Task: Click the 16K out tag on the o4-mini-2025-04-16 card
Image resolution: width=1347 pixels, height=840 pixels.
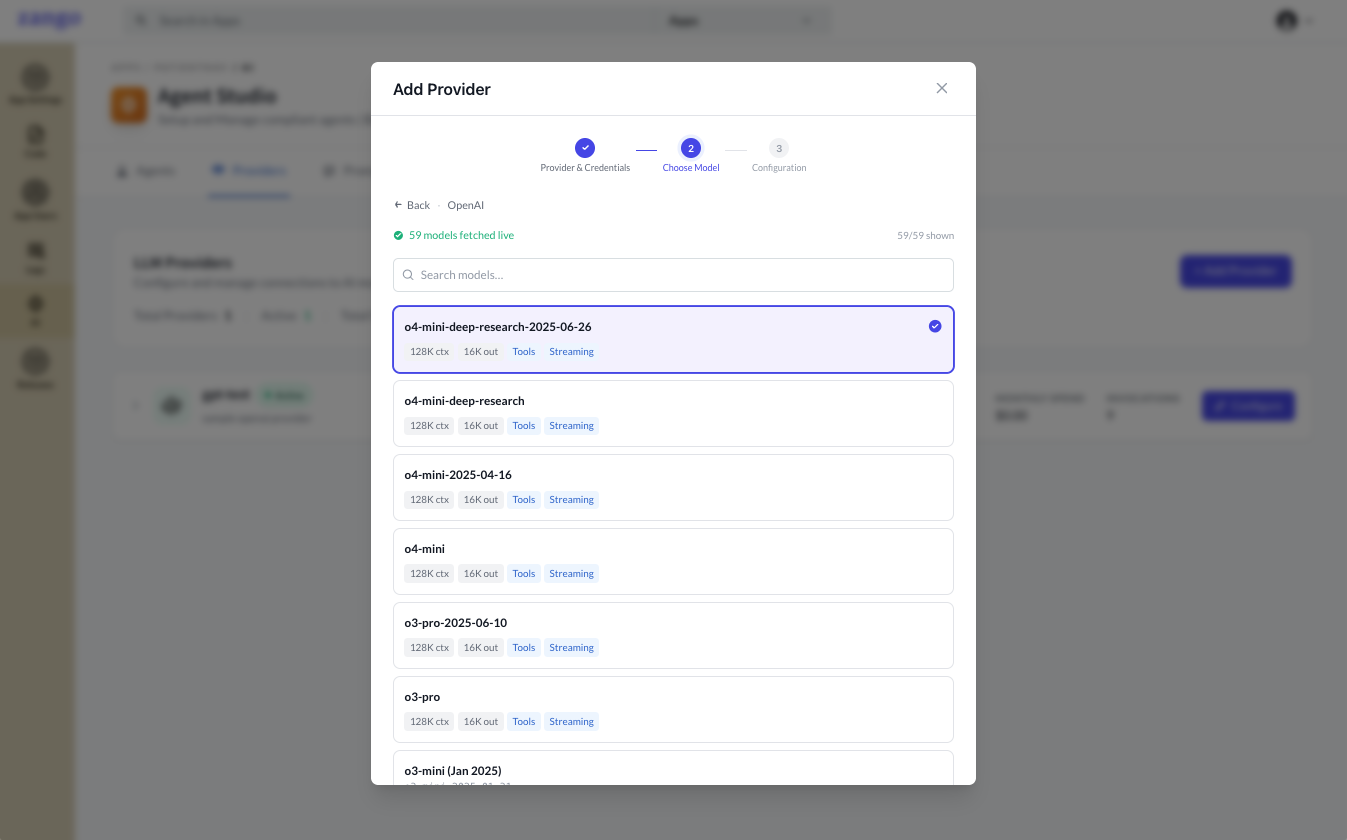Action: tap(480, 500)
